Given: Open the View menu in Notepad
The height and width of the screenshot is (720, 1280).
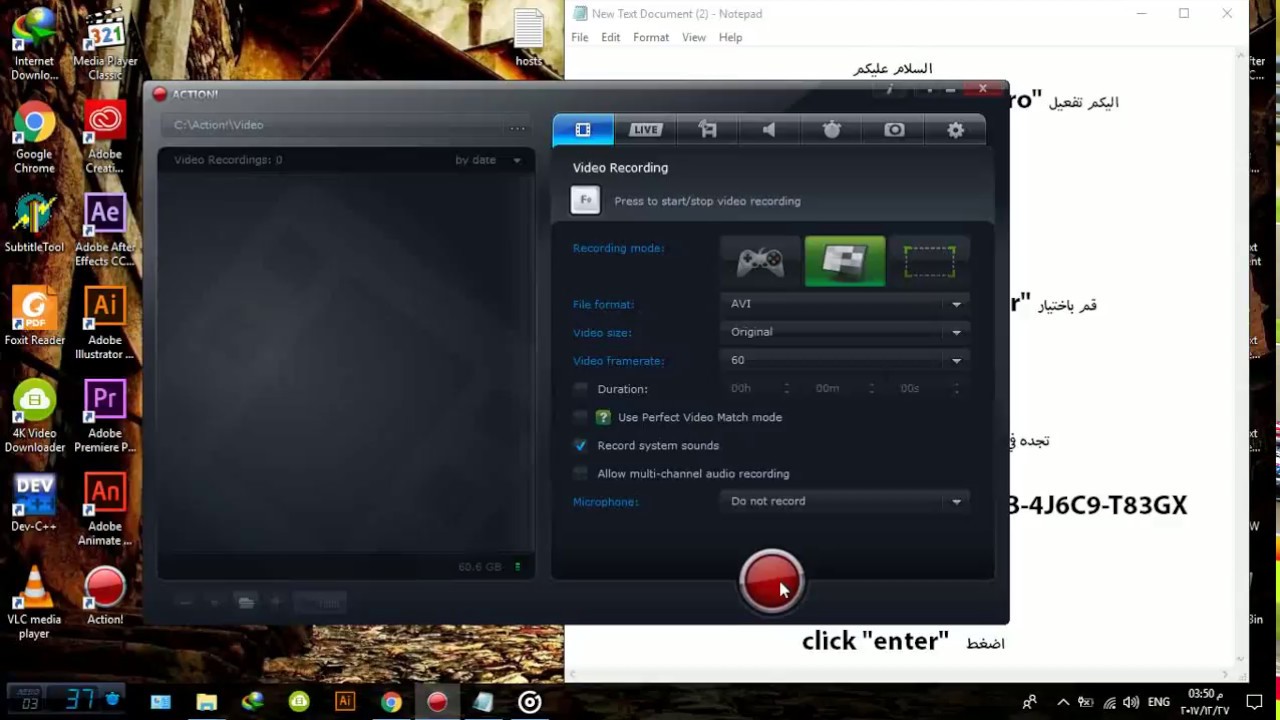Looking at the screenshot, I should tap(694, 38).
